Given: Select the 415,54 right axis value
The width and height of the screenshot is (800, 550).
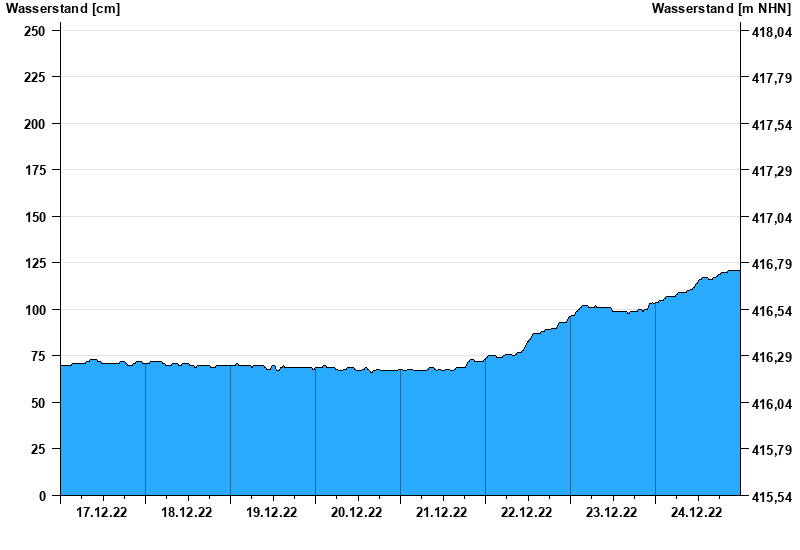Looking at the screenshot, I should 770,496.
